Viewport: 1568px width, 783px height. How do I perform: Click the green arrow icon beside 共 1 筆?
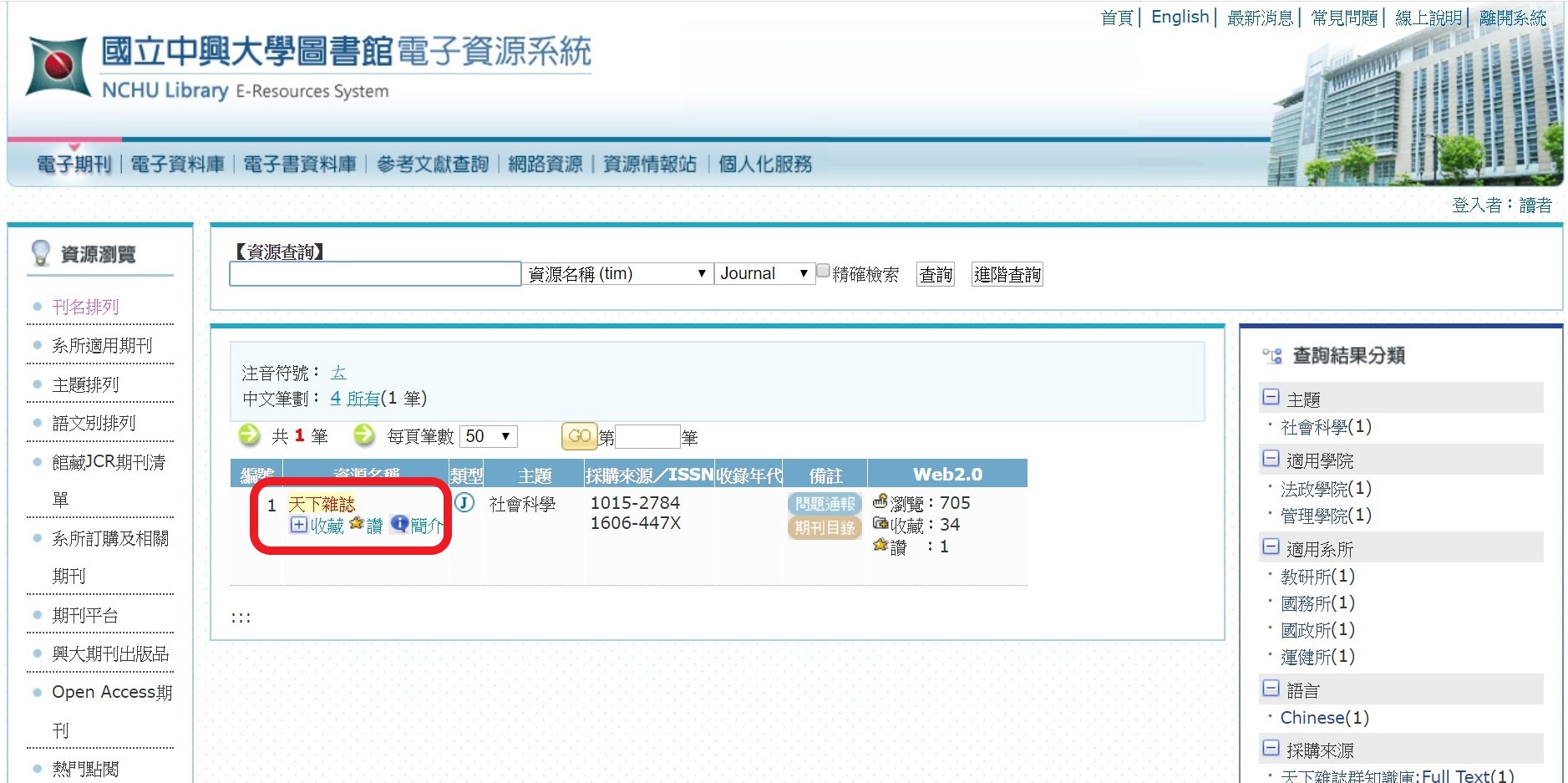(249, 435)
